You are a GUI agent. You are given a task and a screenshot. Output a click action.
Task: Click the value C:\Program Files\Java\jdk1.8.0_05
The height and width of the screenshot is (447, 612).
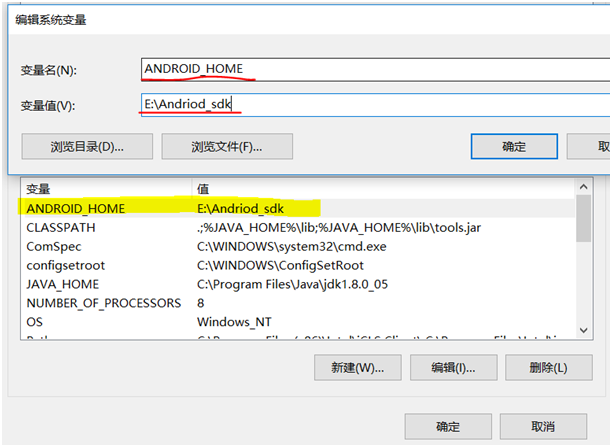point(292,285)
